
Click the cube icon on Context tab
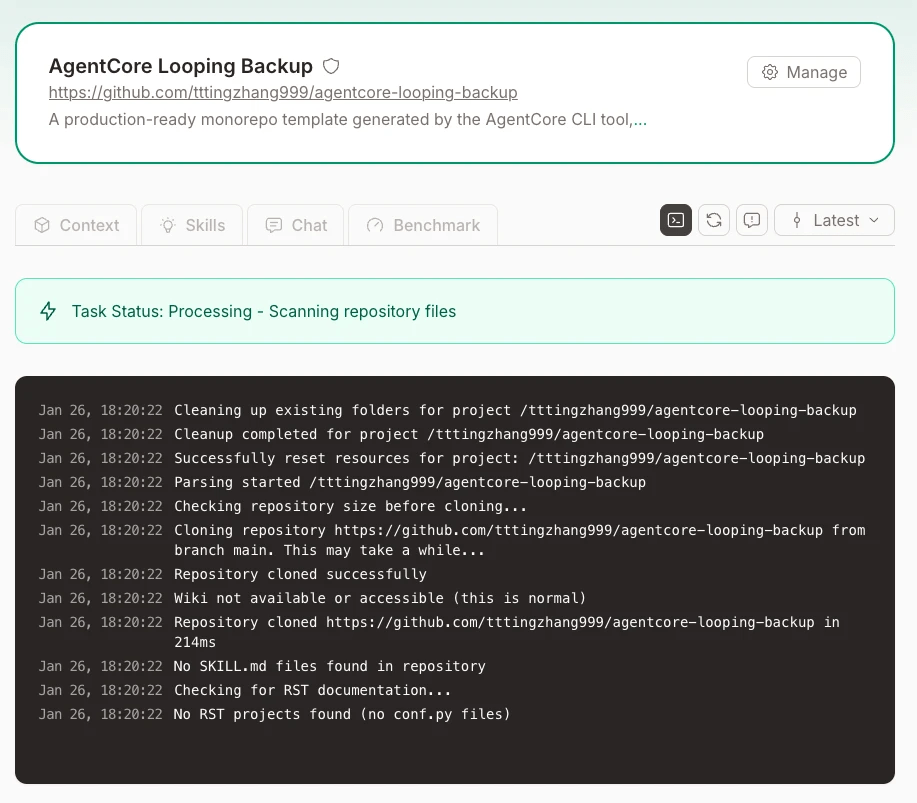coord(42,225)
